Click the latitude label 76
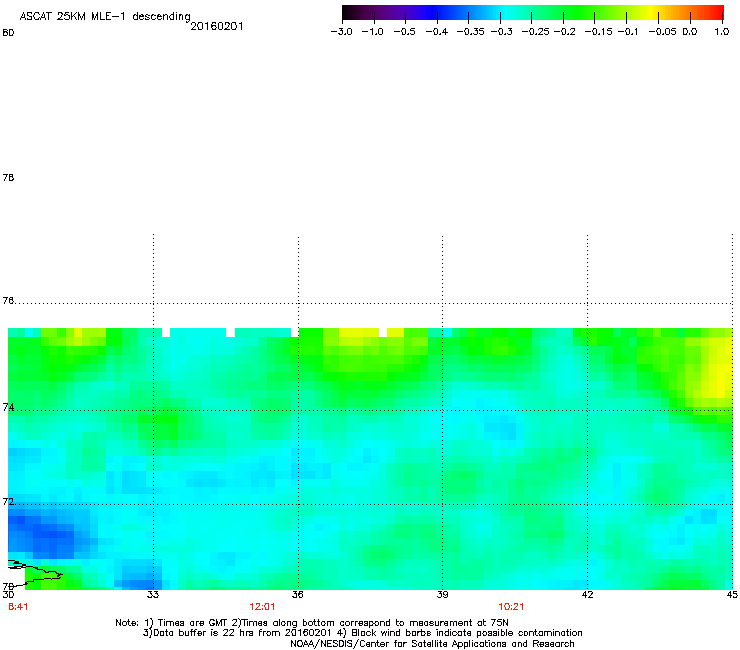The image size is (740, 650). coord(8,300)
